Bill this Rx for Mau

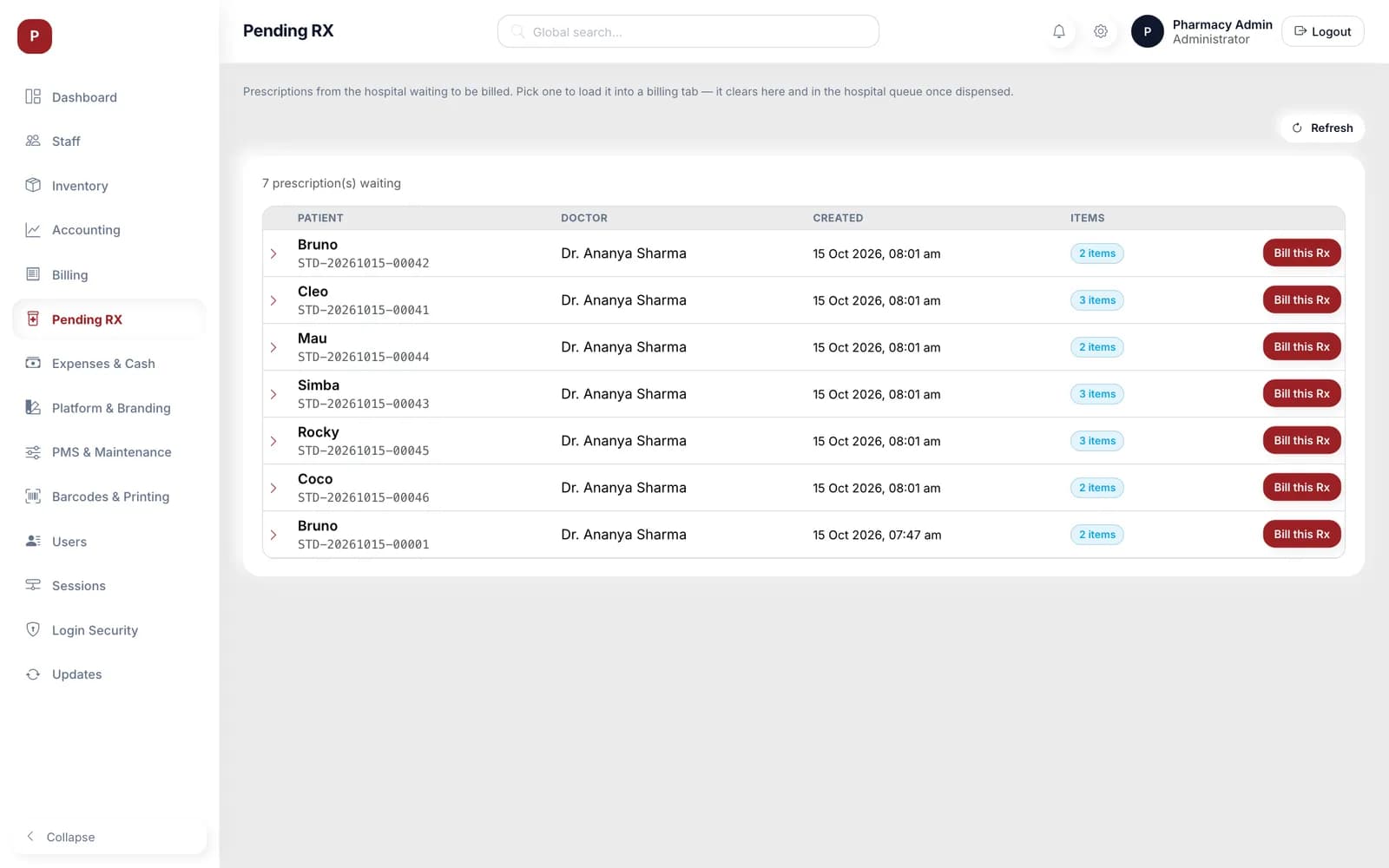pyautogui.click(x=1301, y=347)
